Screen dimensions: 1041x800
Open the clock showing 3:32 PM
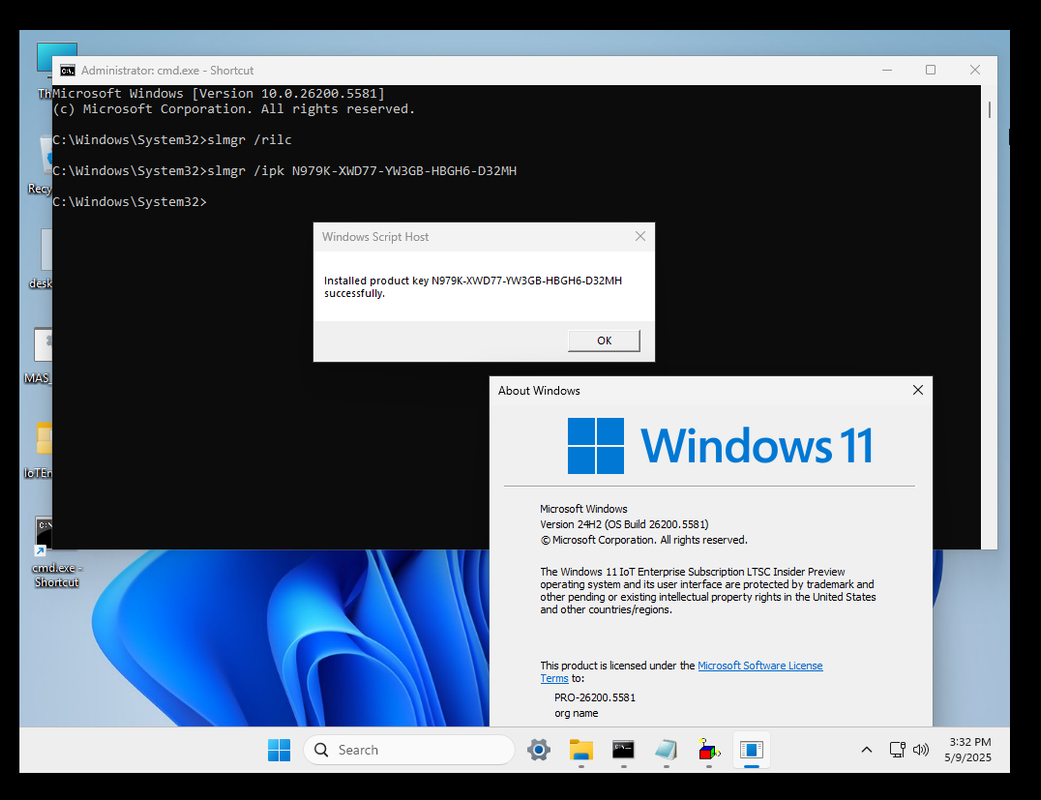coord(968,750)
